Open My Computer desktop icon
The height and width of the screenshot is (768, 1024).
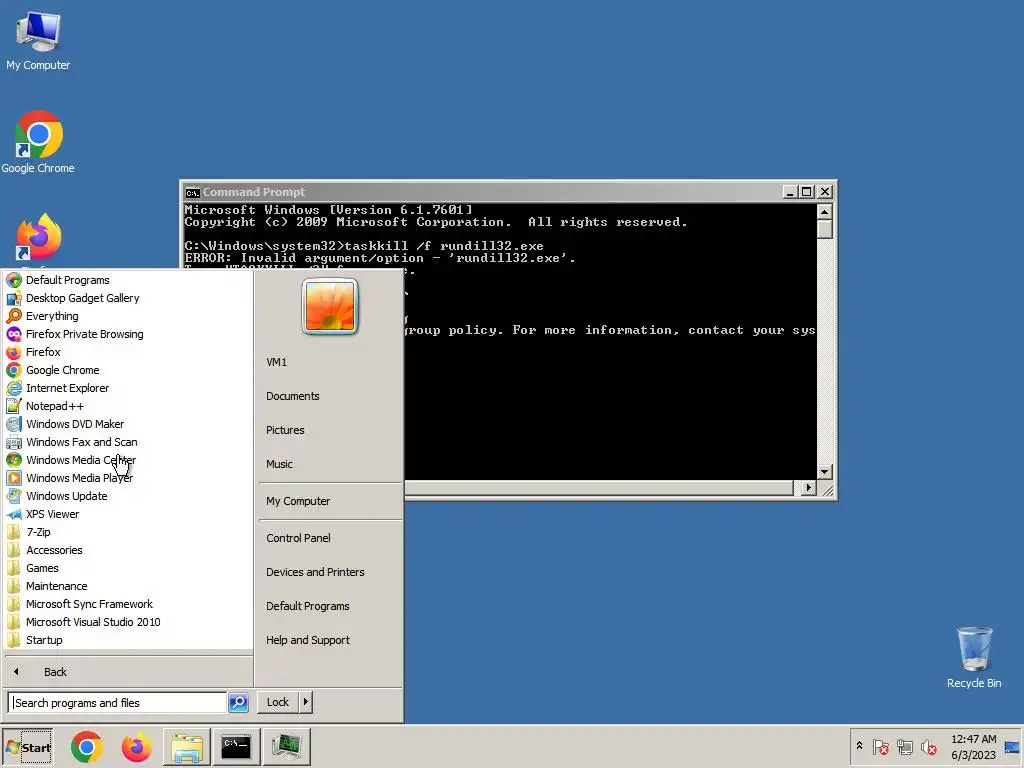pos(38,40)
